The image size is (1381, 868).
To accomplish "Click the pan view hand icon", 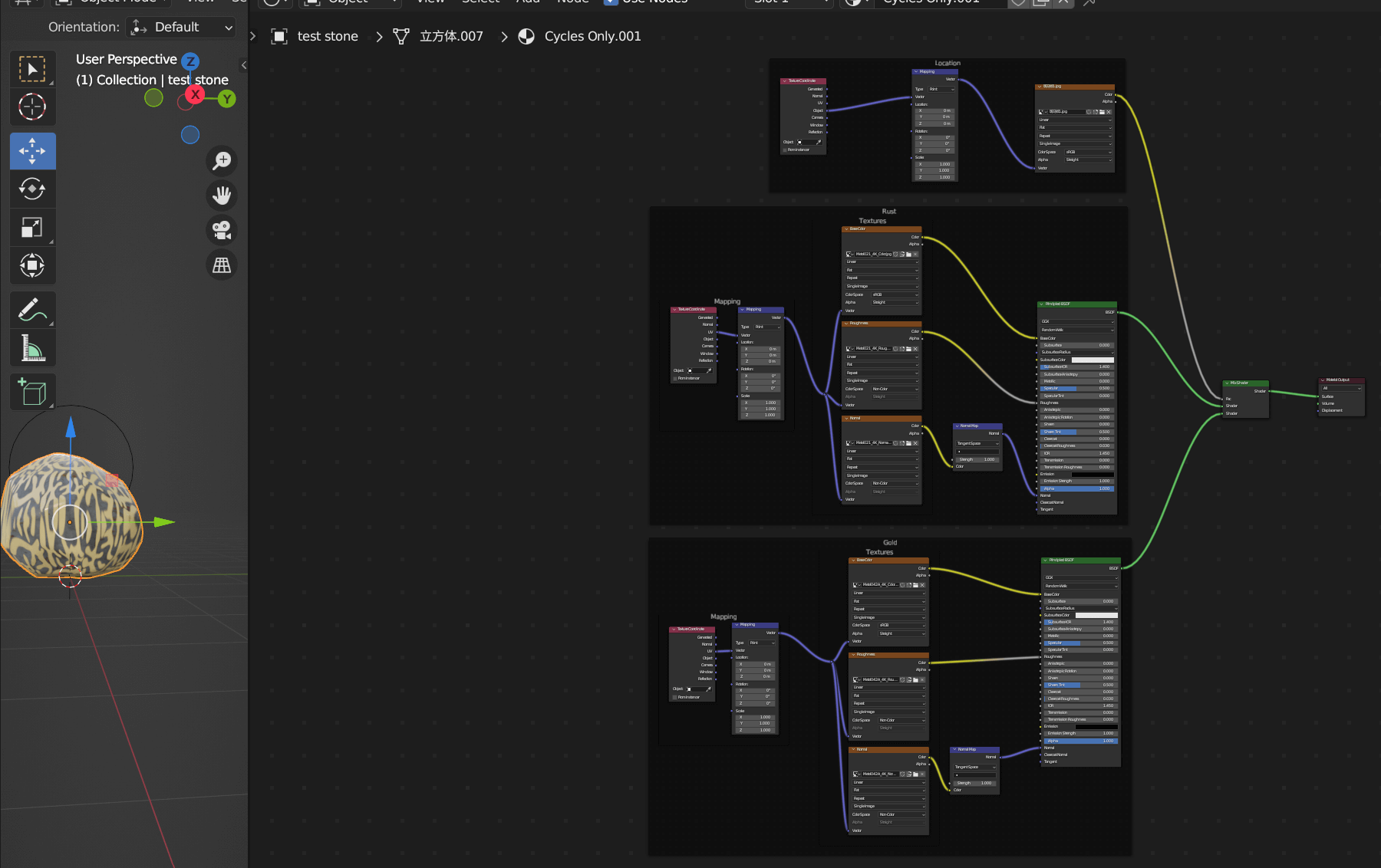I will click(222, 196).
